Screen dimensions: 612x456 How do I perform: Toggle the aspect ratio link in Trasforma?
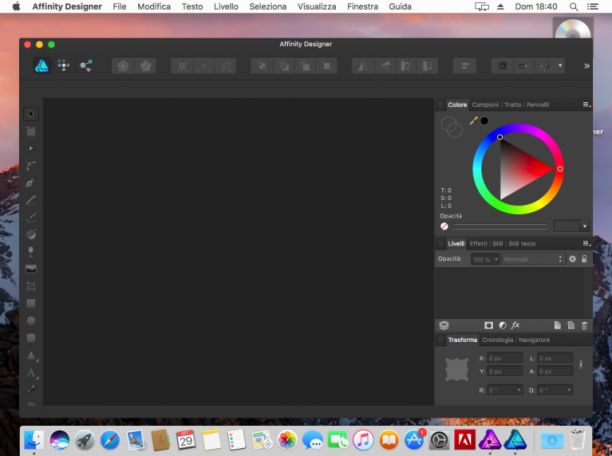click(581, 365)
